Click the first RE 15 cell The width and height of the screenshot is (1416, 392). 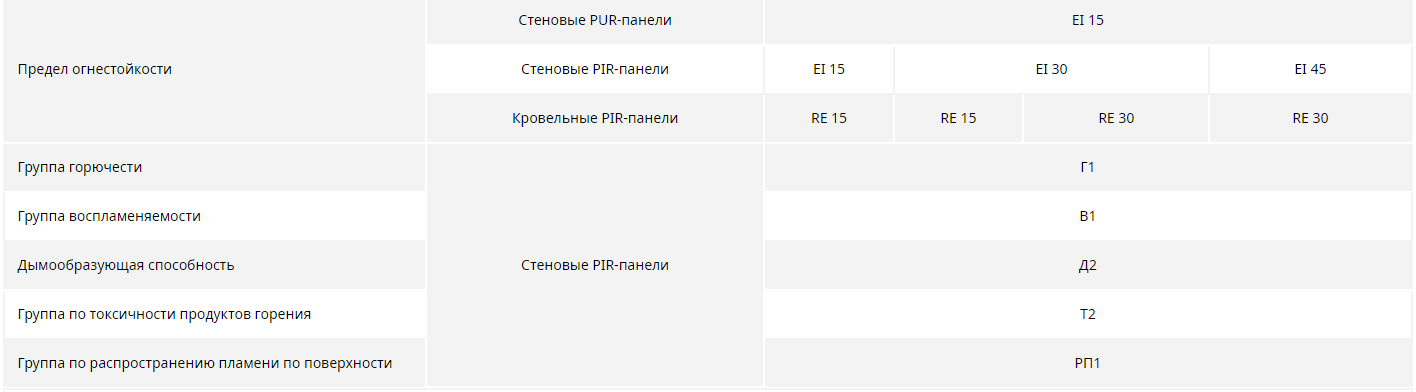click(x=829, y=118)
